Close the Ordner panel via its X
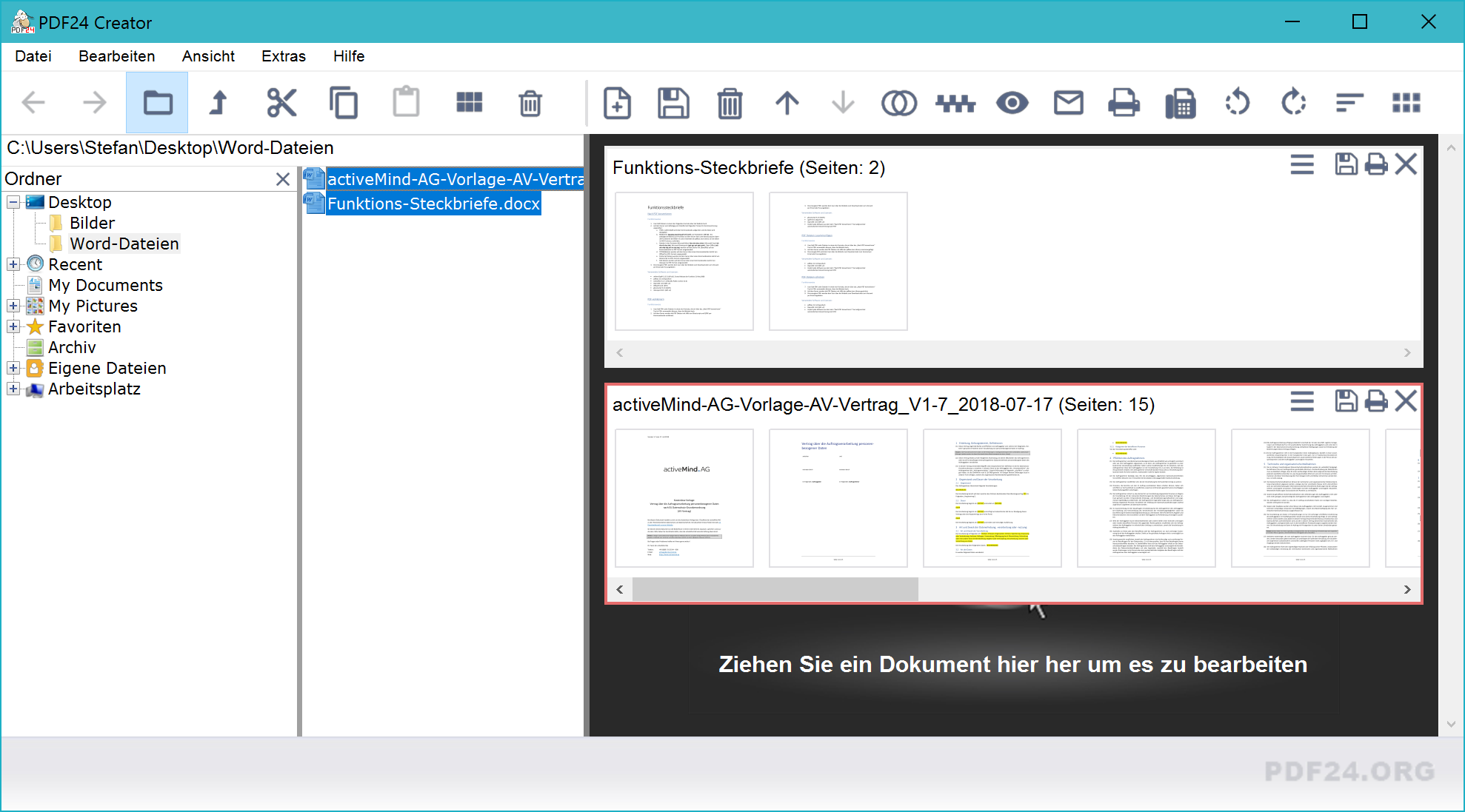This screenshot has height=812, width=1465. click(282, 179)
